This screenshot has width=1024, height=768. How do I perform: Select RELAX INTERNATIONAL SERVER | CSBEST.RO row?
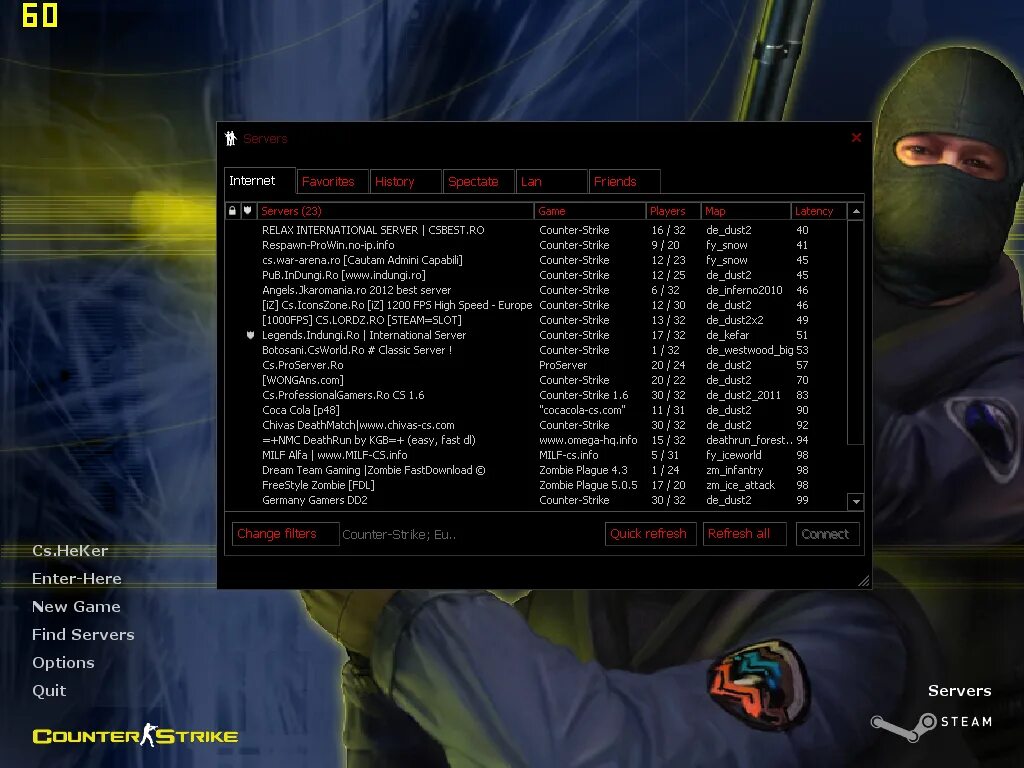536,230
